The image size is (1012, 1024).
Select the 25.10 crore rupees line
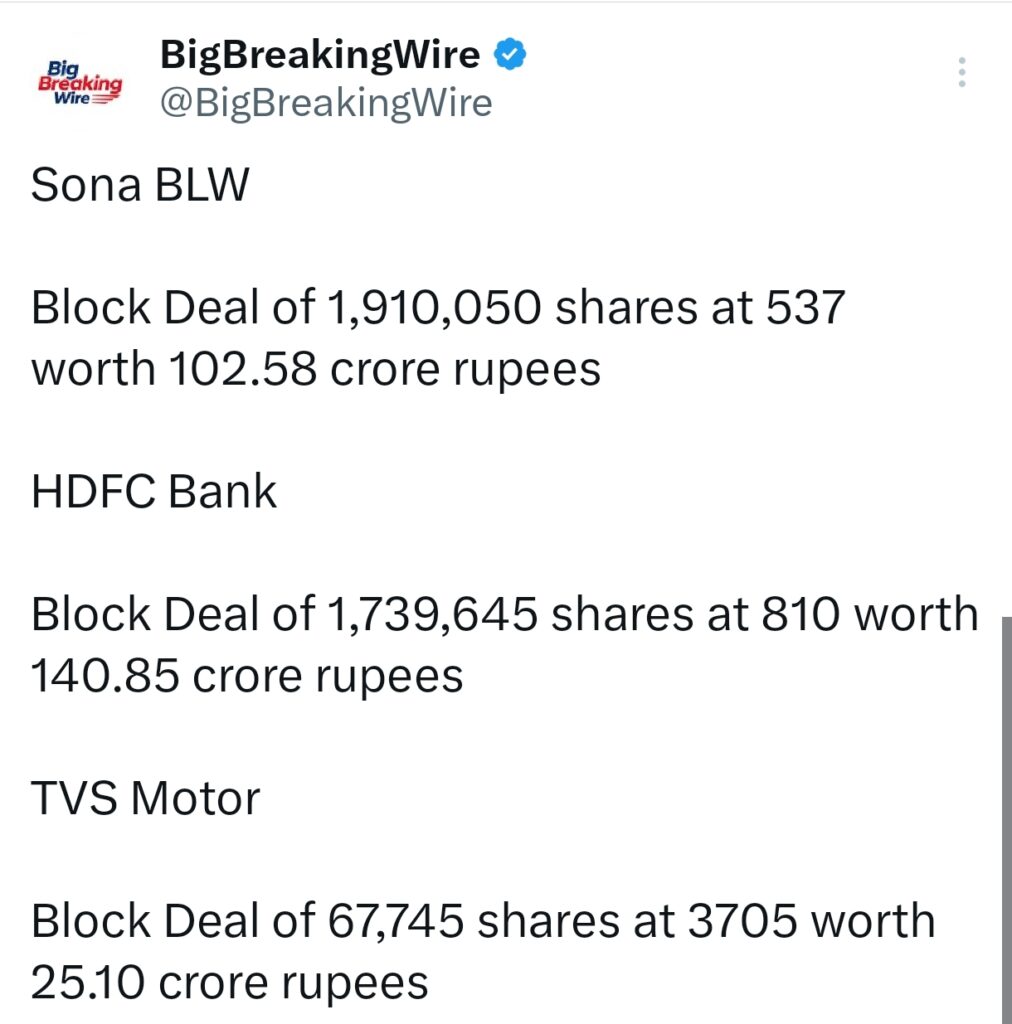230,981
